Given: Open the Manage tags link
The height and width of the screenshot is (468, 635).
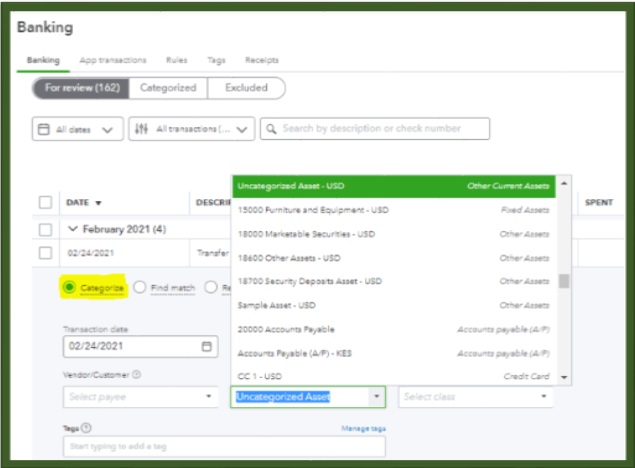Looking at the screenshot, I should point(363,428).
